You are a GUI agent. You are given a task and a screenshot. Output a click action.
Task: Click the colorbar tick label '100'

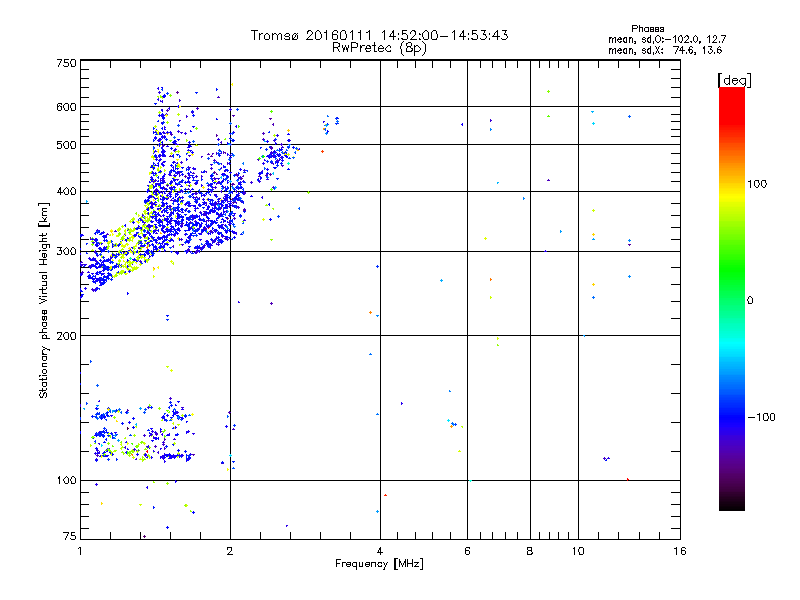pyautogui.click(x=757, y=184)
